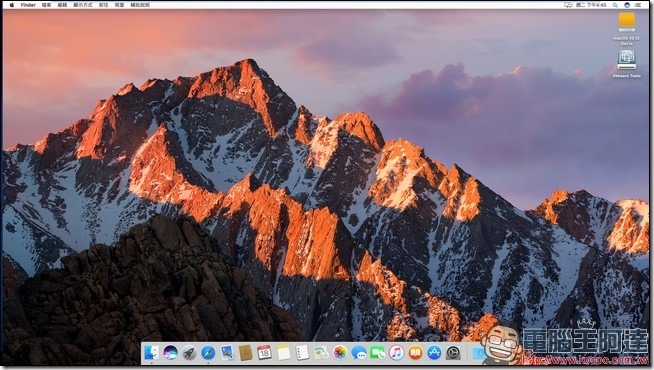This screenshot has width=654, height=370.
Task: Click display mirroring icon in menu bar
Action: [x=568, y=5]
